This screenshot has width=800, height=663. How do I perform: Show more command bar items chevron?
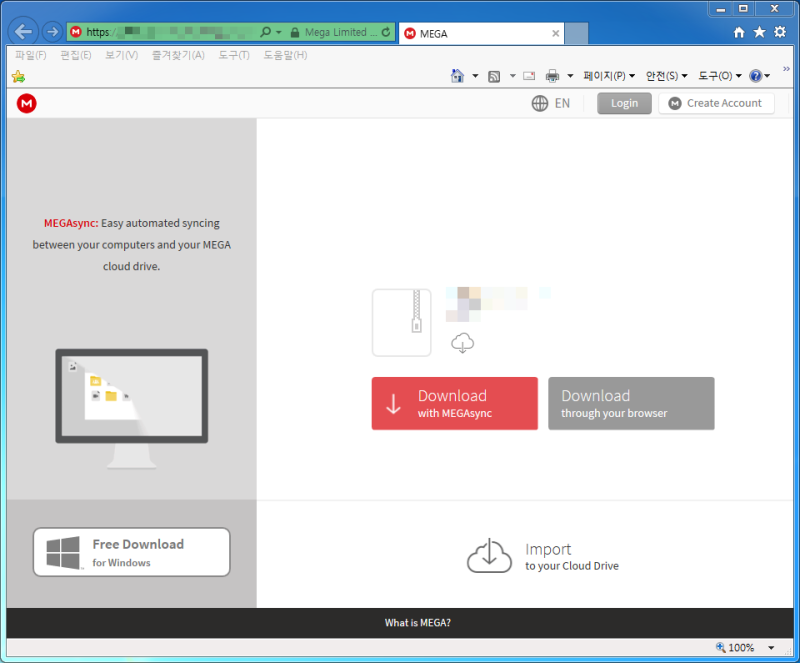pyautogui.click(x=786, y=68)
